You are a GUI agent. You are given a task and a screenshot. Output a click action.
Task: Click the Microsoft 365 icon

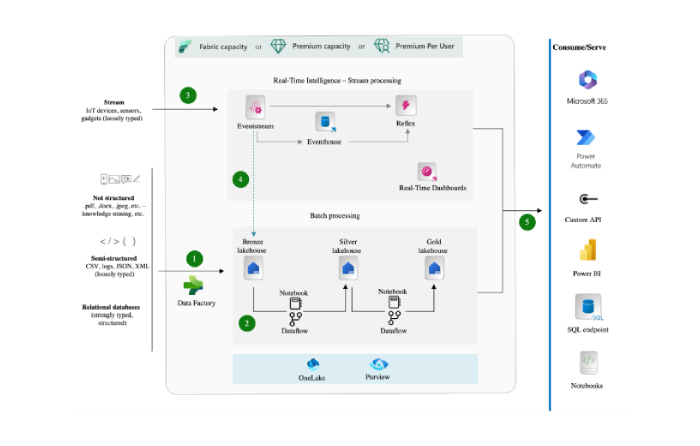coord(588,81)
